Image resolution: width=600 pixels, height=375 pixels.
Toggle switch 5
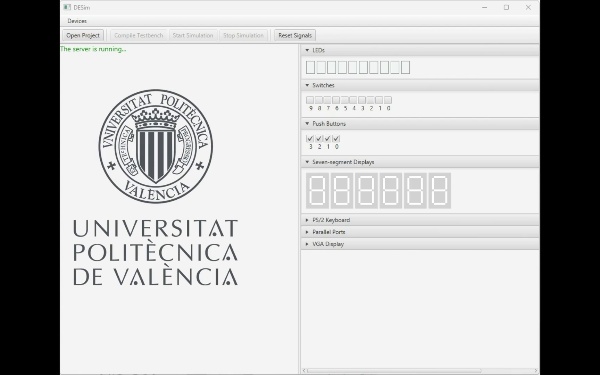tap(345, 100)
